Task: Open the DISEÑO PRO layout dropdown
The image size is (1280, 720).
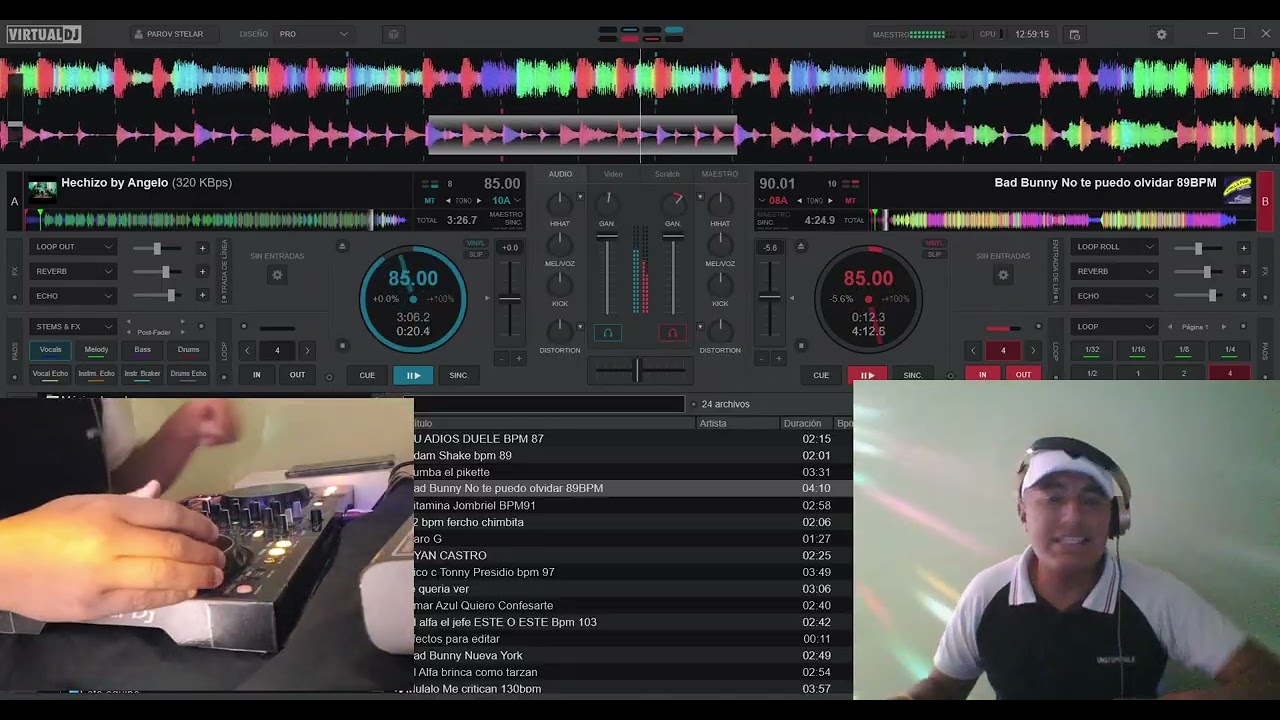Action: [313, 34]
